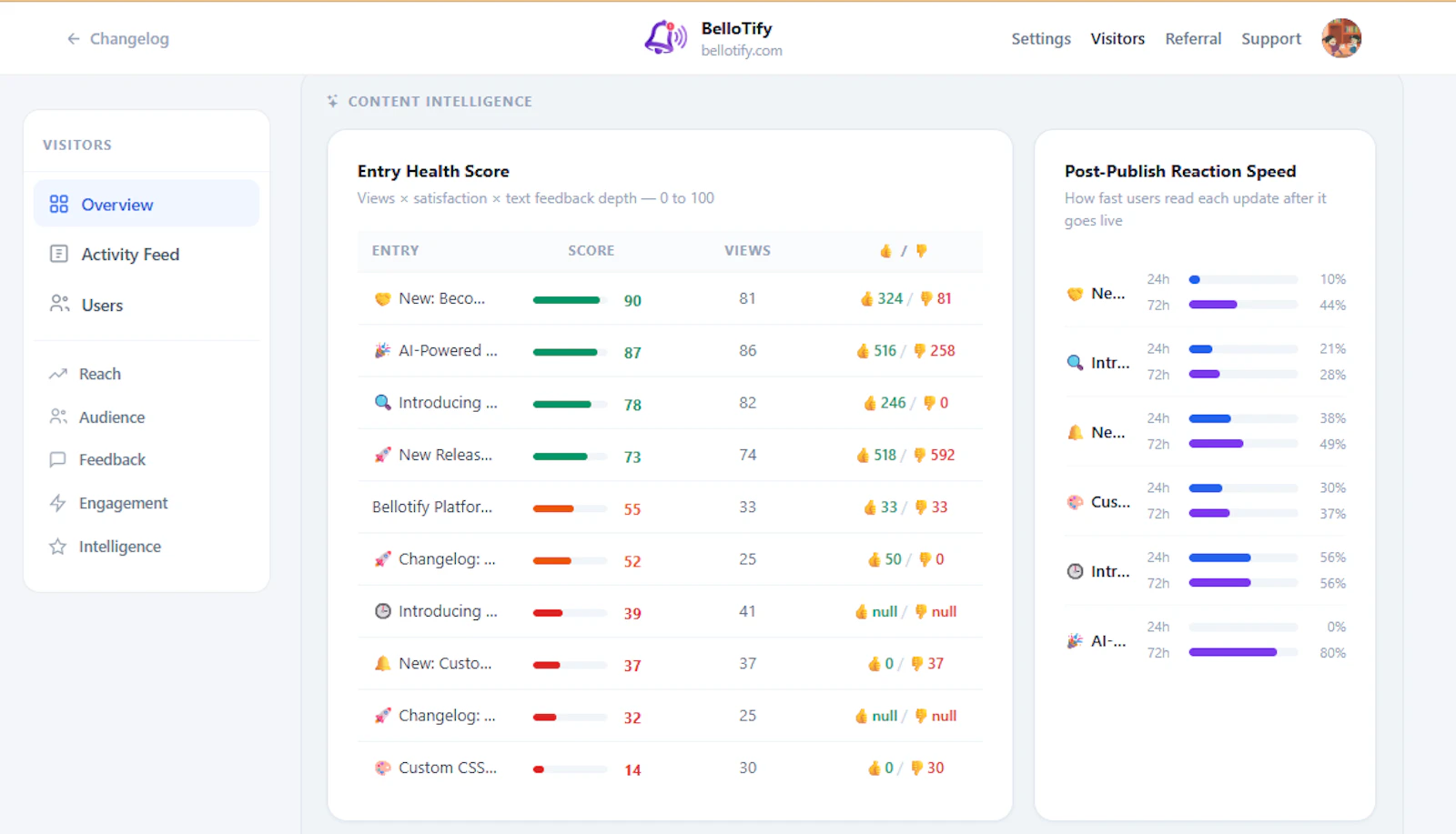Click the score value 87
Viewport: 1456px width, 834px height.
click(632, 353)
